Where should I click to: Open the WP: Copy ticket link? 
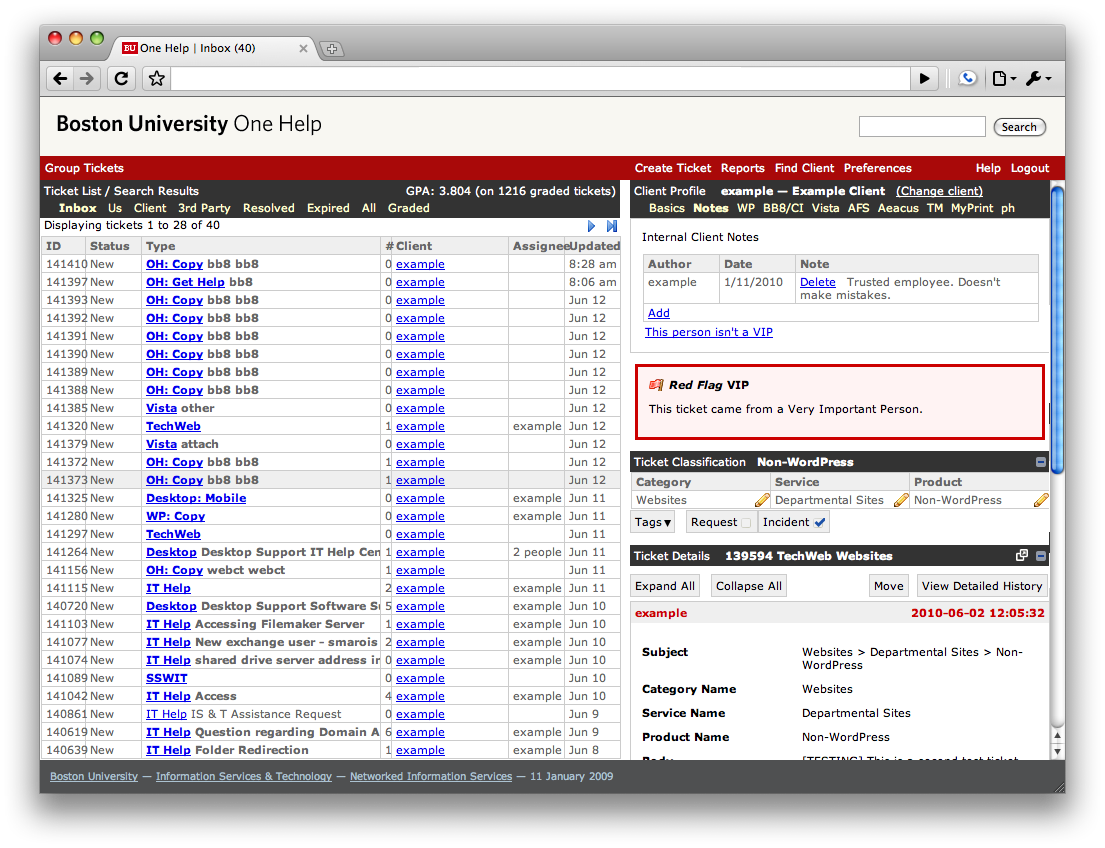(175, 516)
